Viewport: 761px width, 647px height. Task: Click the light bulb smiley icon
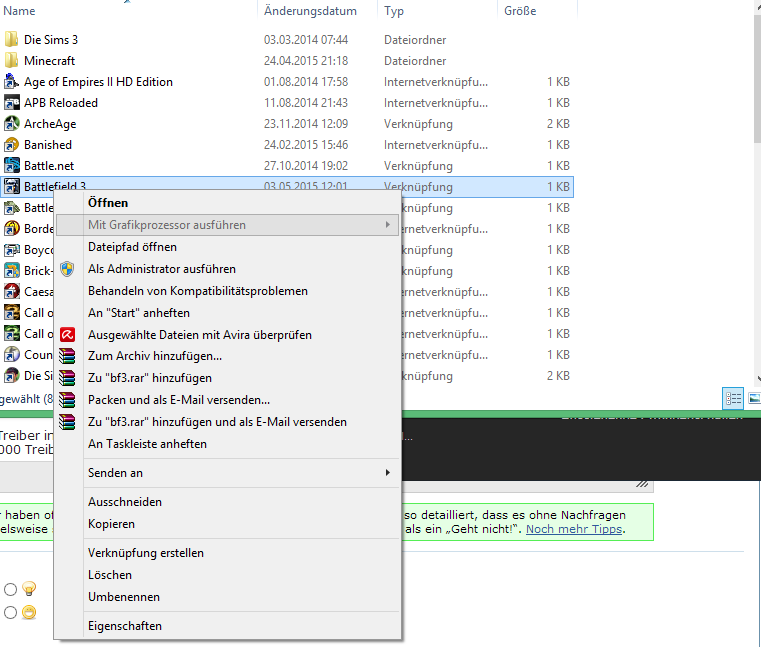(x=29, y=589)
